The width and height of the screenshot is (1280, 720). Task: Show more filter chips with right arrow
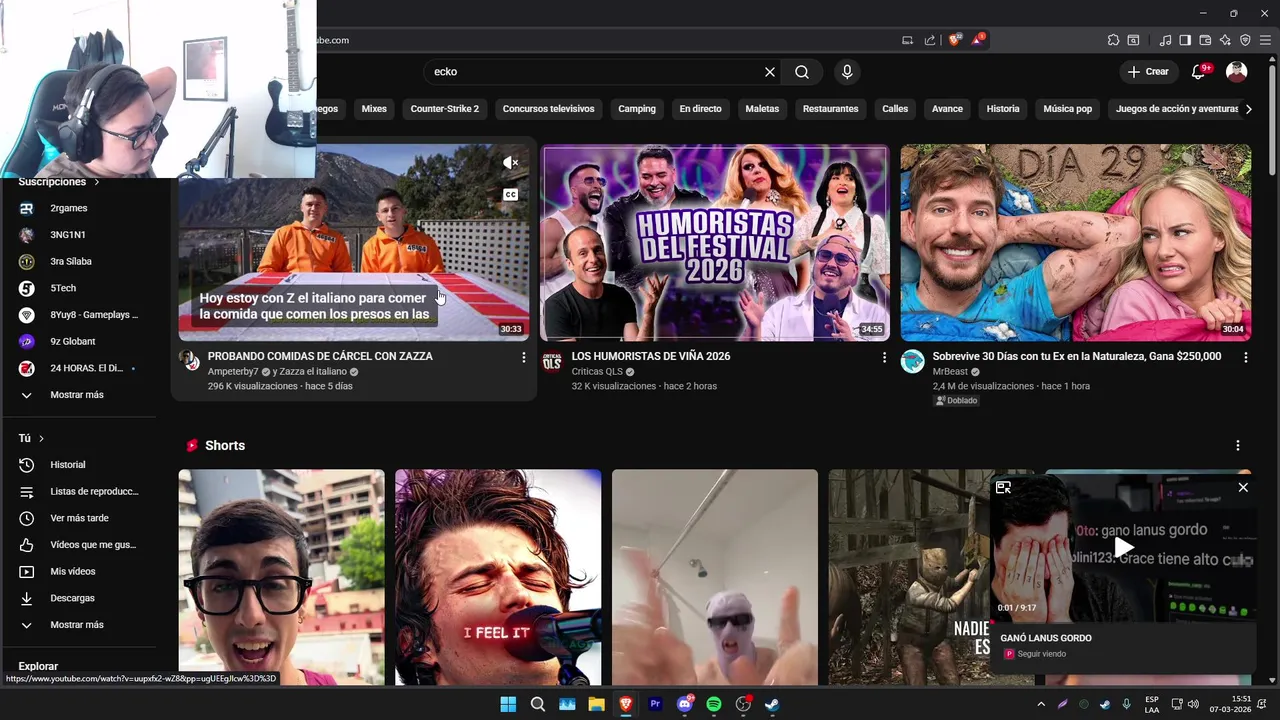[x=1248, y=109]
